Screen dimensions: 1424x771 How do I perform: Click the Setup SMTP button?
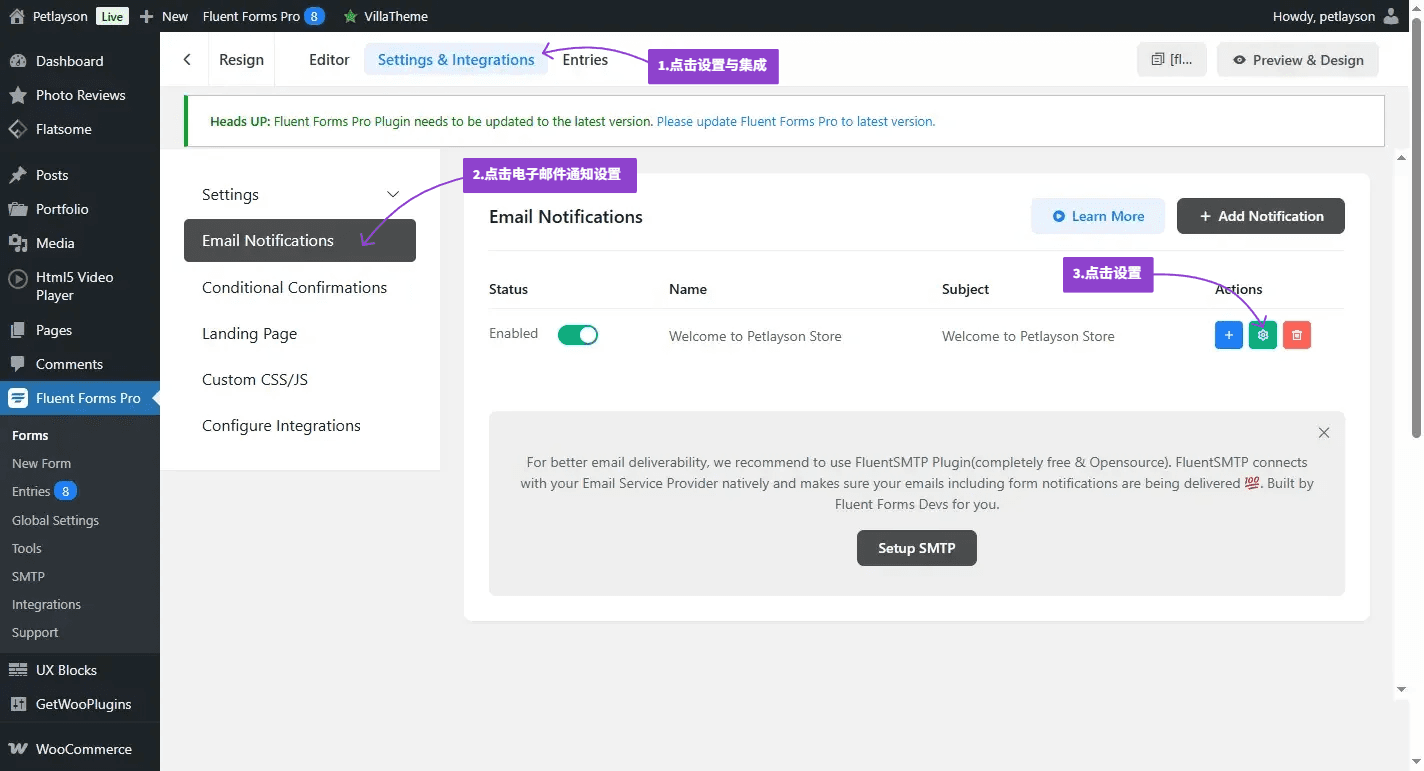(x=916, y=548)
